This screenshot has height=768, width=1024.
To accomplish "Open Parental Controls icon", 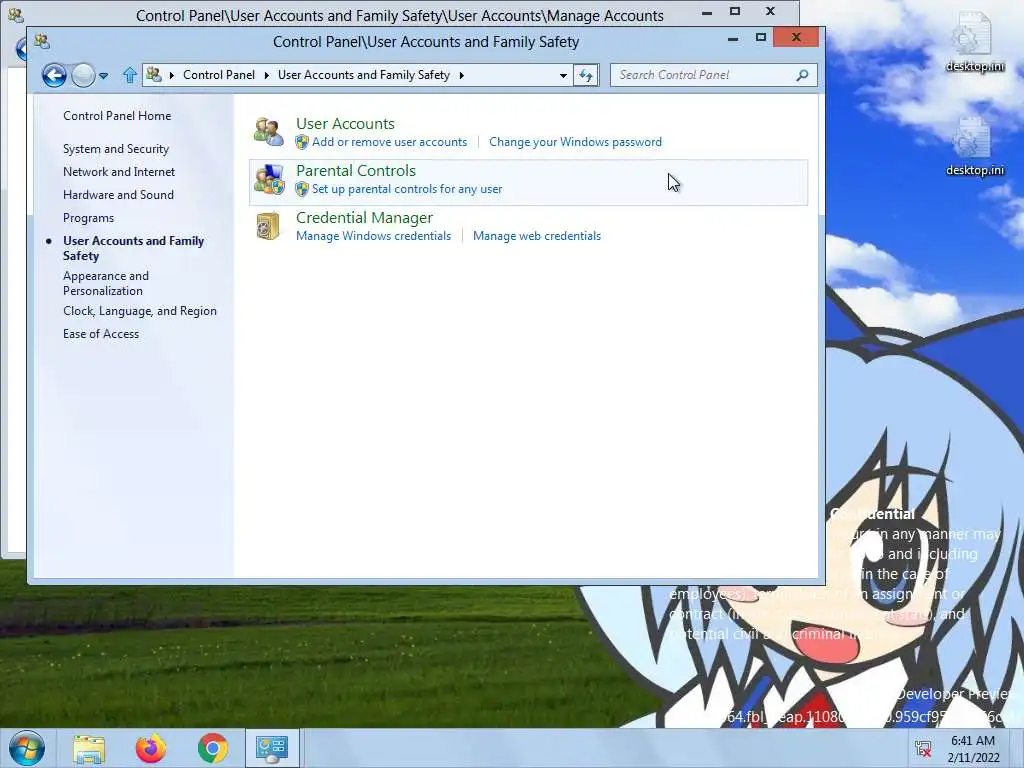I will [x=269, y=180].
